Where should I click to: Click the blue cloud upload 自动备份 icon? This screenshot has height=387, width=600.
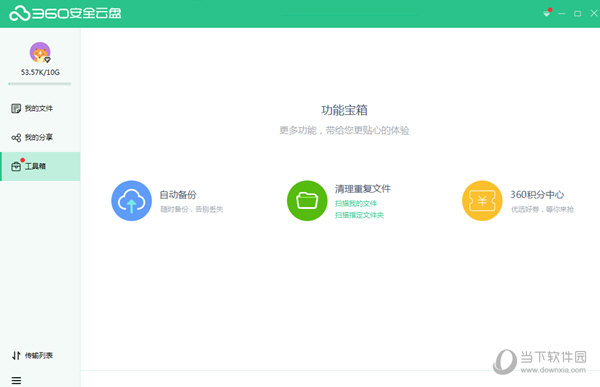click(x=131, y=201)
